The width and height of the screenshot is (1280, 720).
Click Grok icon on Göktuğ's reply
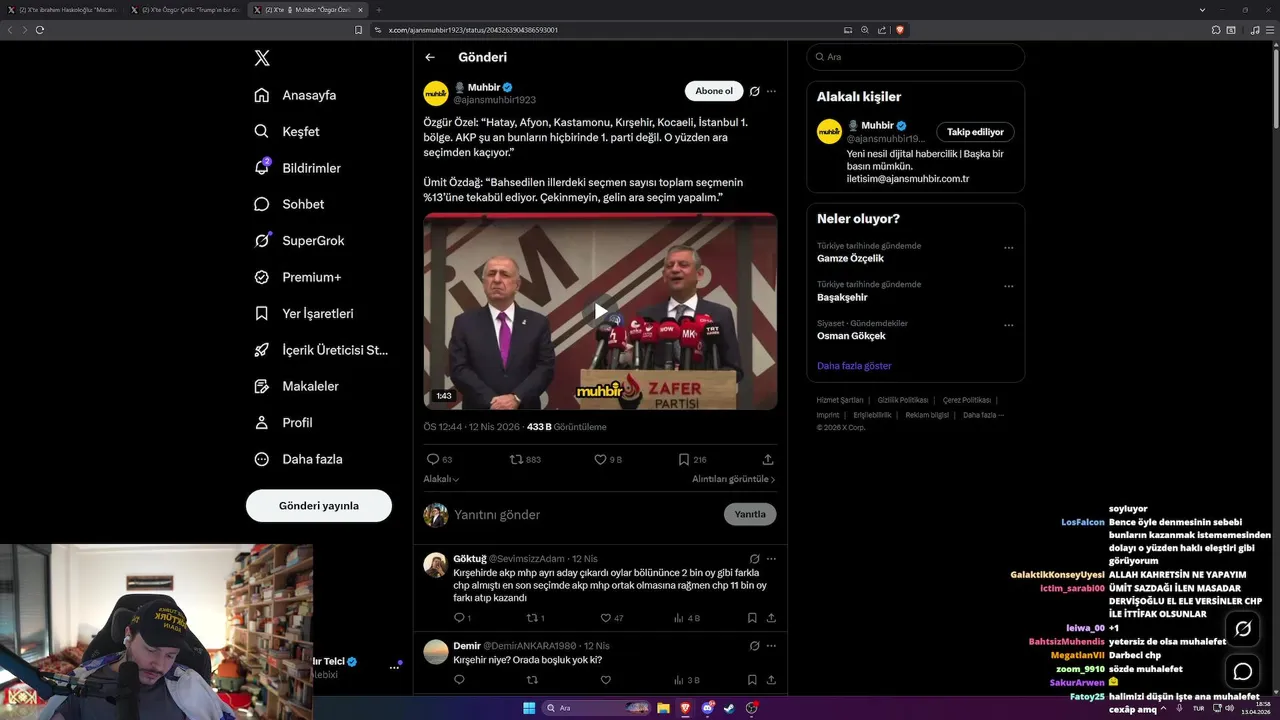(755, 559)
